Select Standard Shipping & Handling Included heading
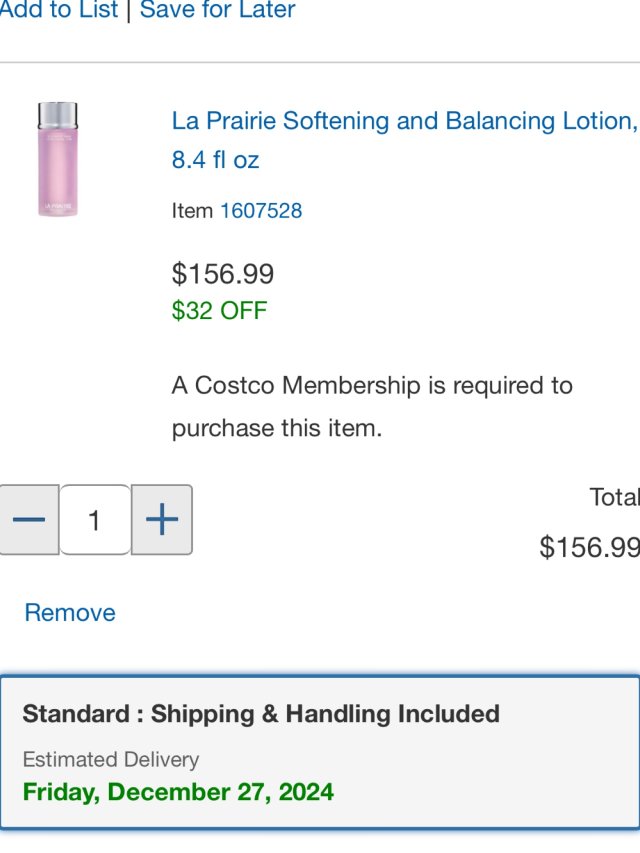The width and height of the screenshot is (640, 853). coord(261,714)
